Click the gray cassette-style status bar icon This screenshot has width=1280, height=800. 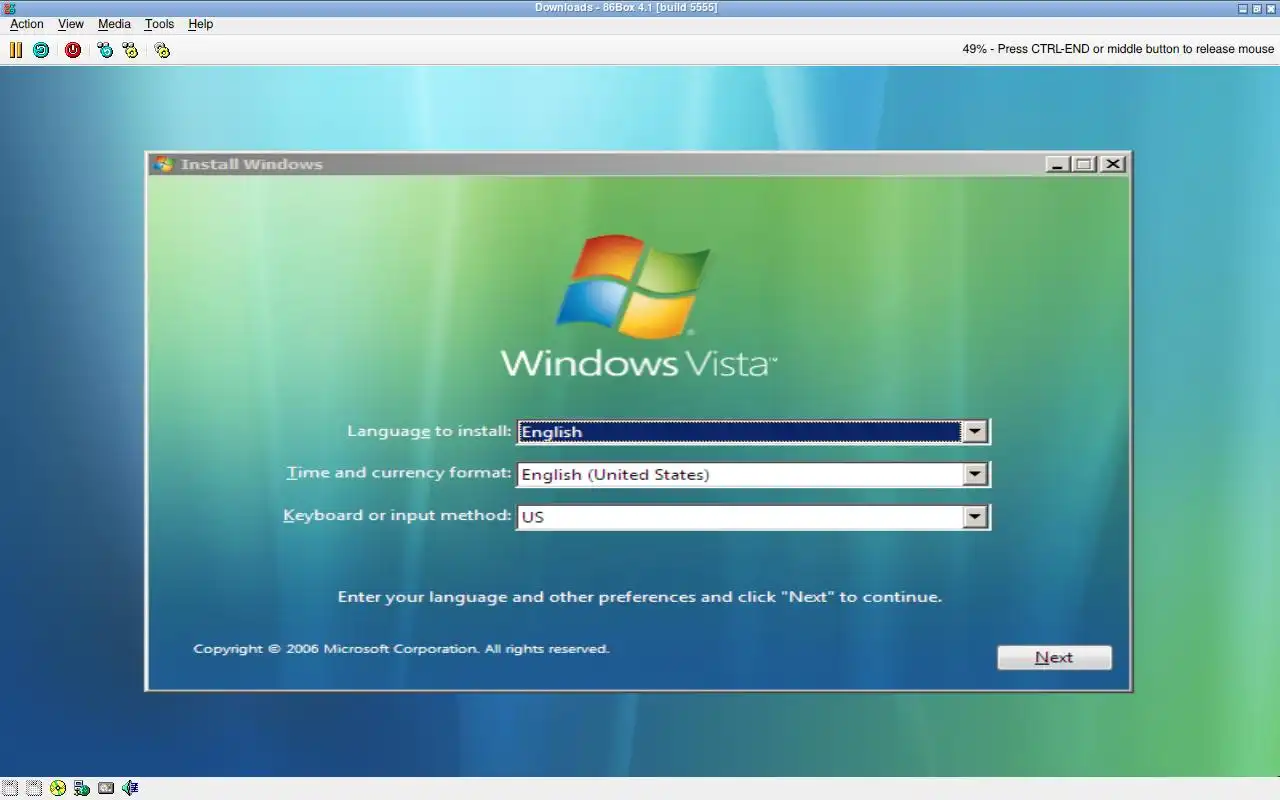click(106, 788)
